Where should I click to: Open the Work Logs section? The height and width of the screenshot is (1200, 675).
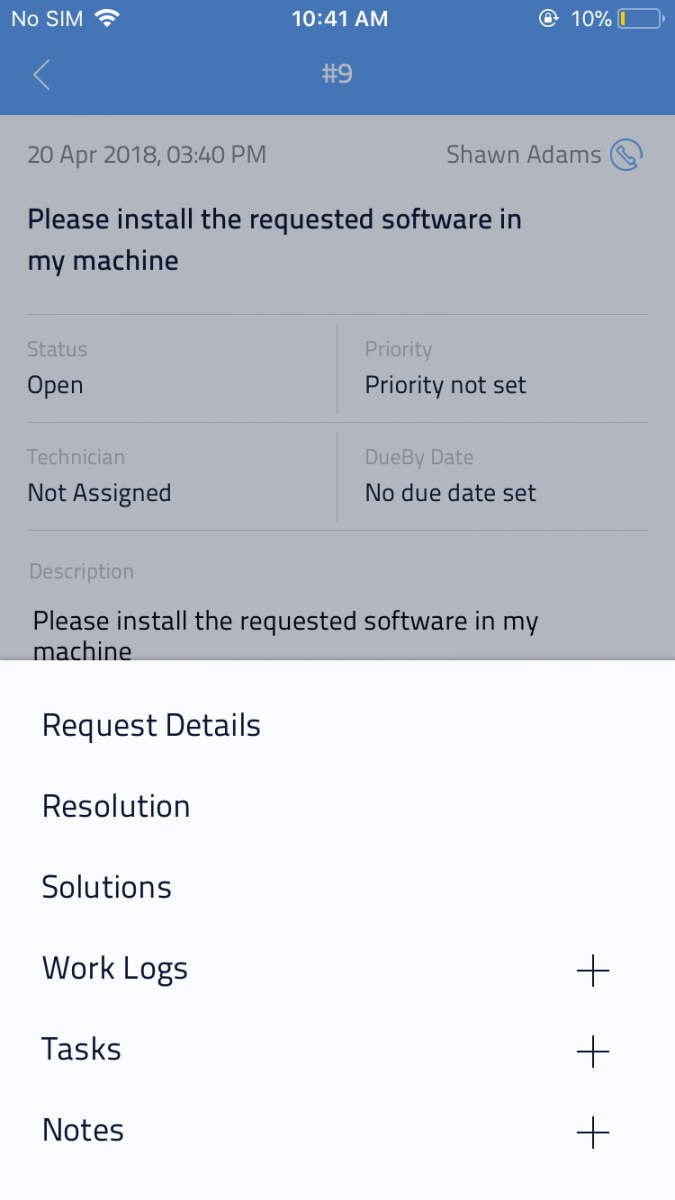115,969
